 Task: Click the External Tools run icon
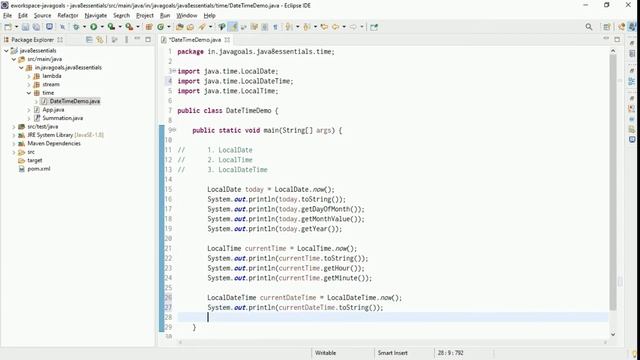(129, 27)
